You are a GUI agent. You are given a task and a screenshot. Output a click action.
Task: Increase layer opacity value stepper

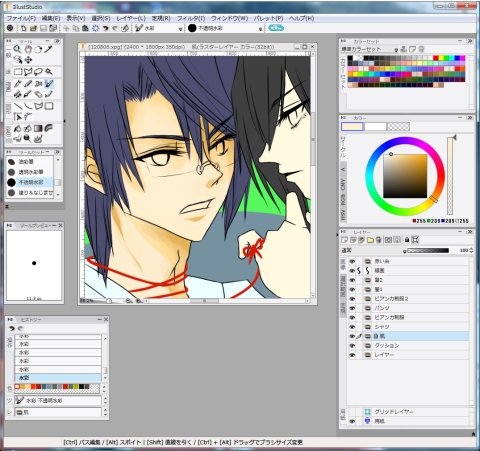point(471,249)
